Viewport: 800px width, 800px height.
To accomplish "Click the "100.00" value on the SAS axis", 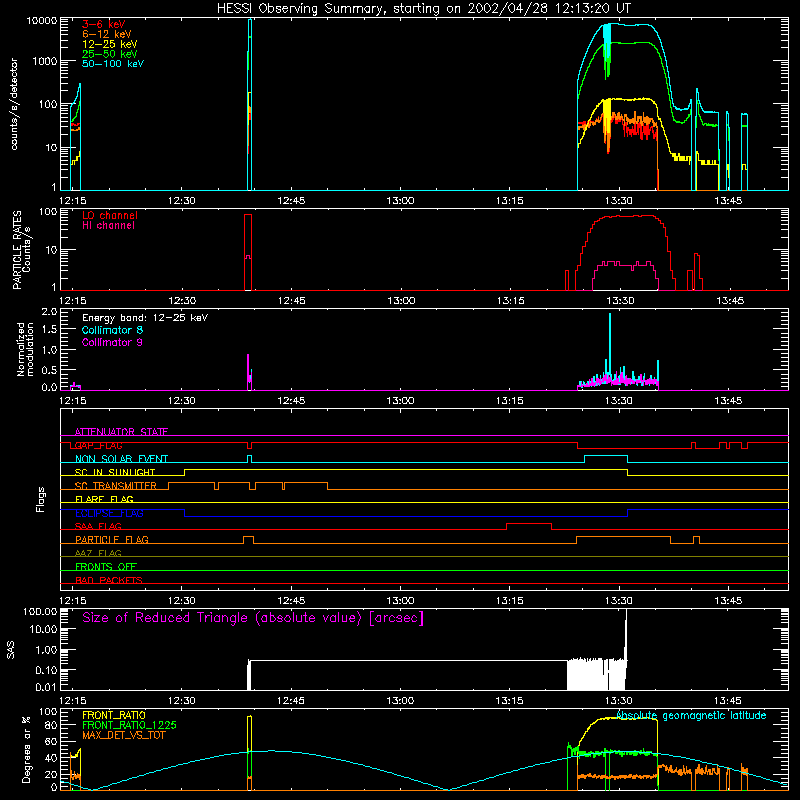I will click(x=40, y=611).
